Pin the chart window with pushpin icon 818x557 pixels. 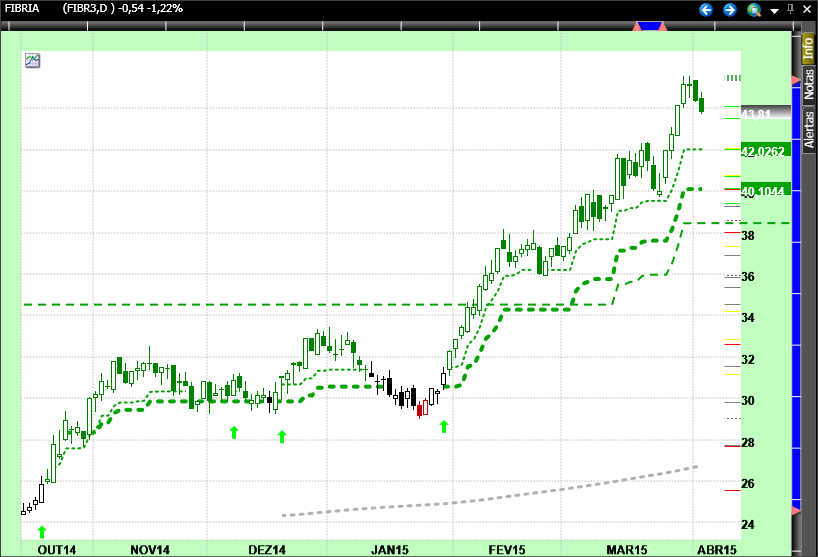[x=789, y=10]
